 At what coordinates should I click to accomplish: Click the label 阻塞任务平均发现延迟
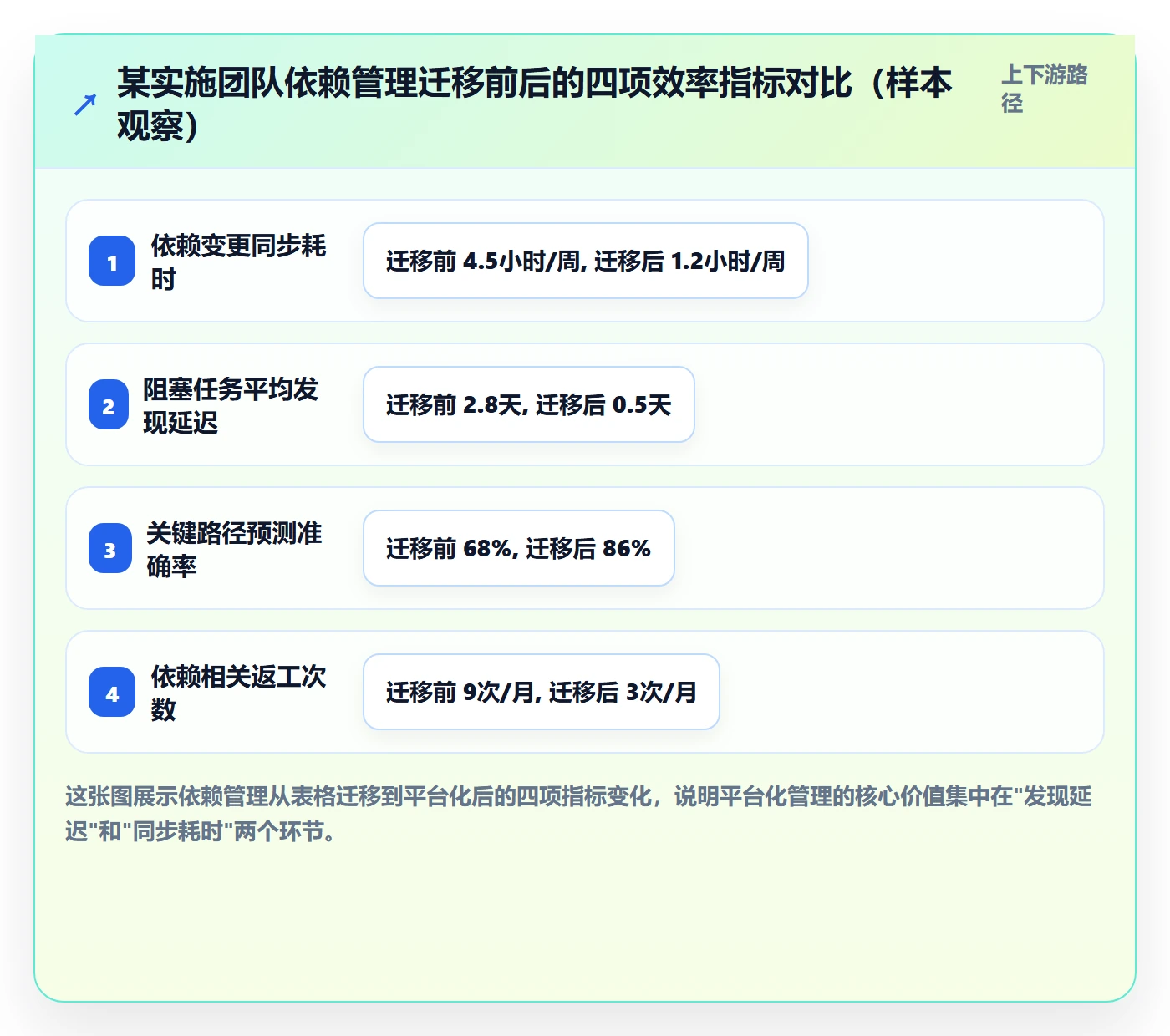tap(231, 405)
